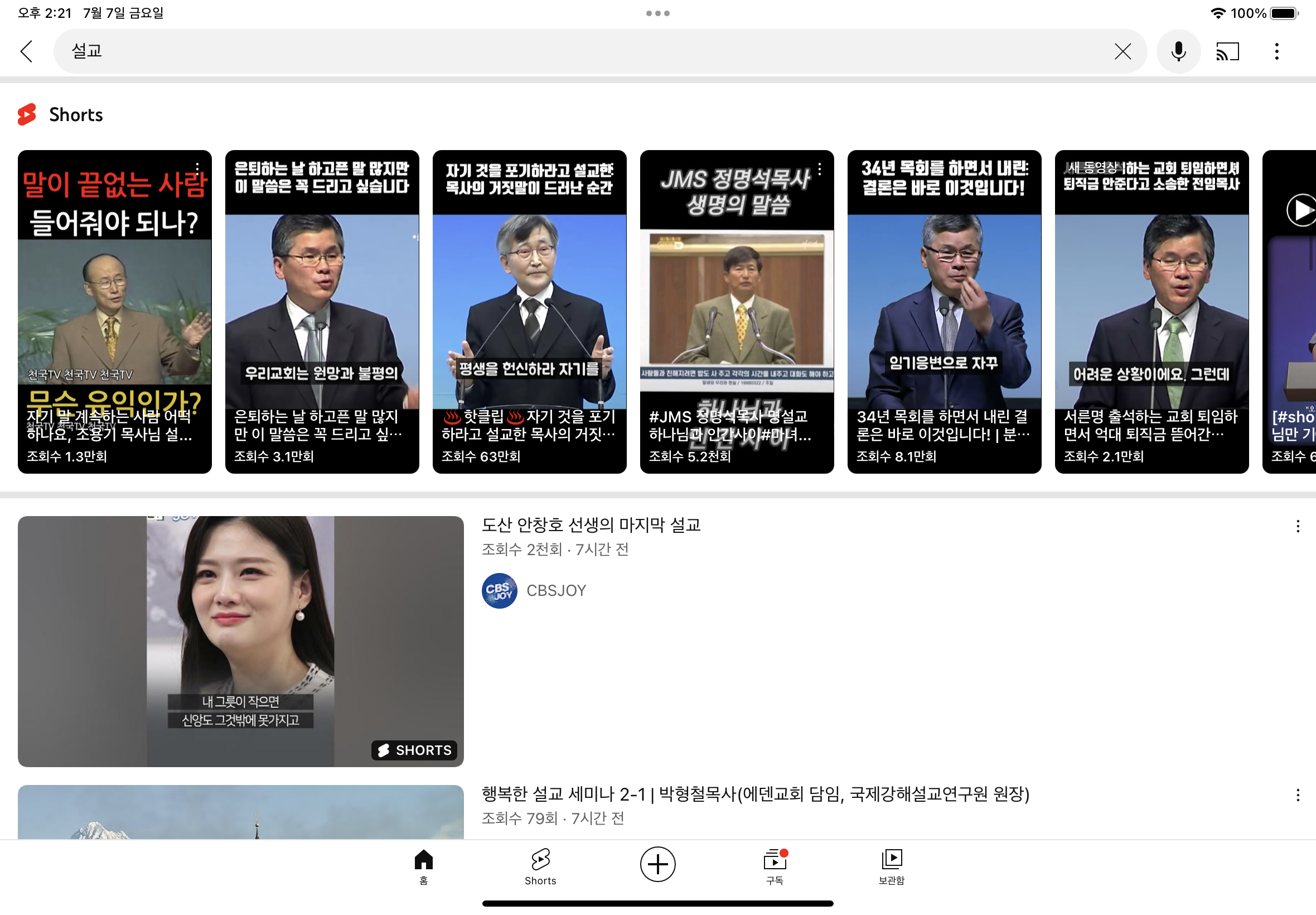This screenshot has width=1316, height=915.
Task: Click view count 조회수 63만회
Action: [481, 456]
